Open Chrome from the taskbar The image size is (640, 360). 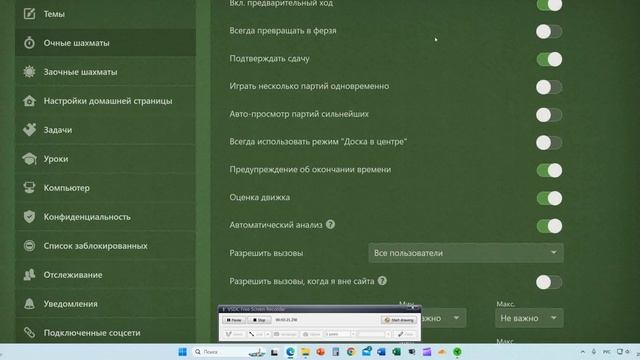(x=351, y=352)
